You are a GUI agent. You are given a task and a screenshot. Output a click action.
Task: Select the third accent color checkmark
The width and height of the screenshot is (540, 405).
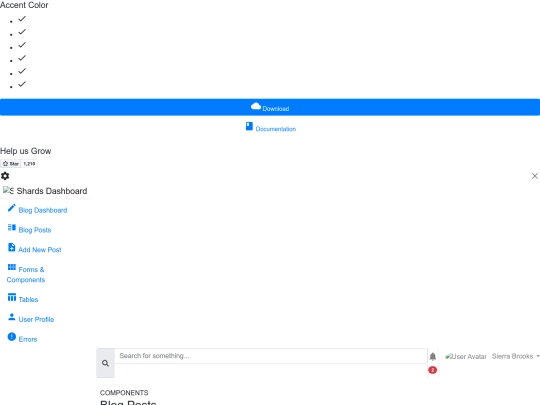(22, 45)
